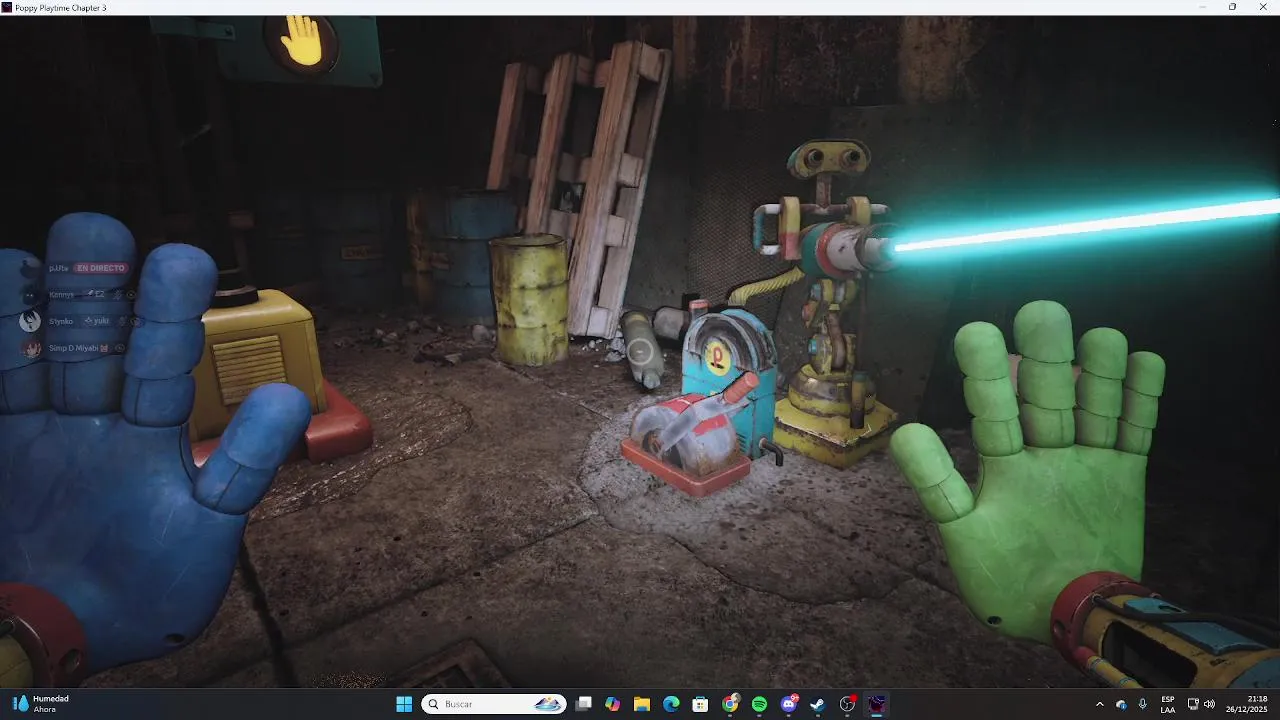Viewport: 1280px width, 720px height.
Task: Switch to OBS Studio on the taskbar
Action: coord(848,704)
